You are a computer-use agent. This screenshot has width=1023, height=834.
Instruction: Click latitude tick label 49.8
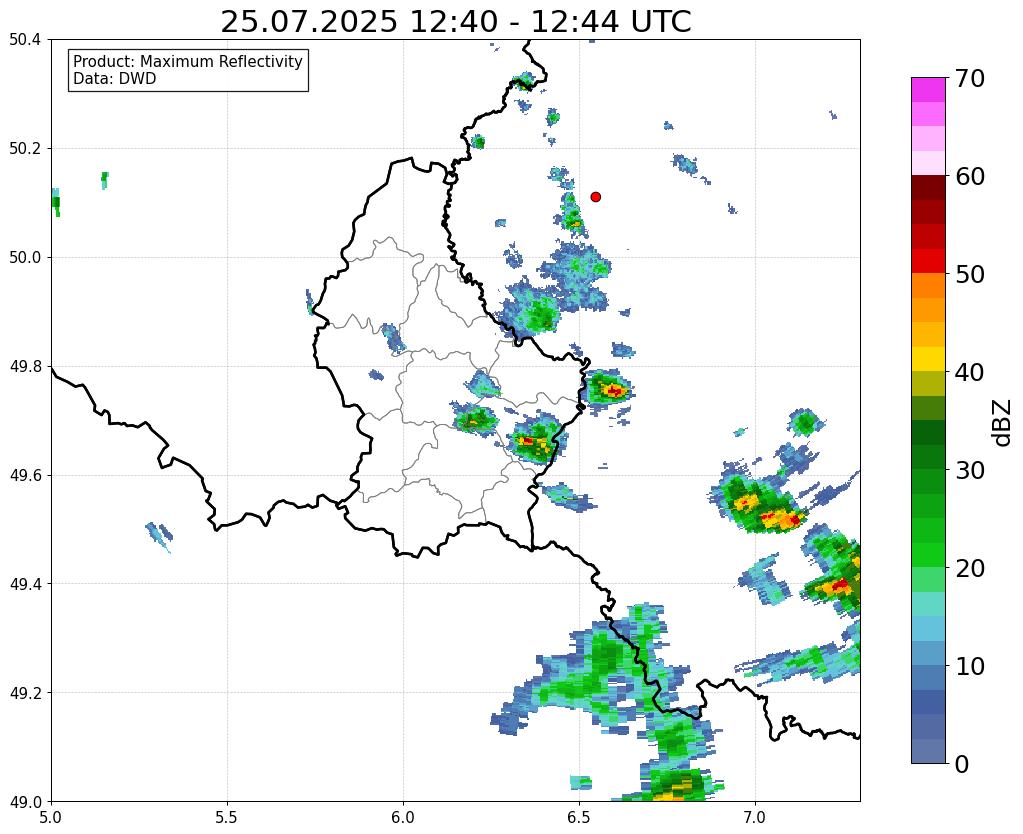tap(25, 367)
